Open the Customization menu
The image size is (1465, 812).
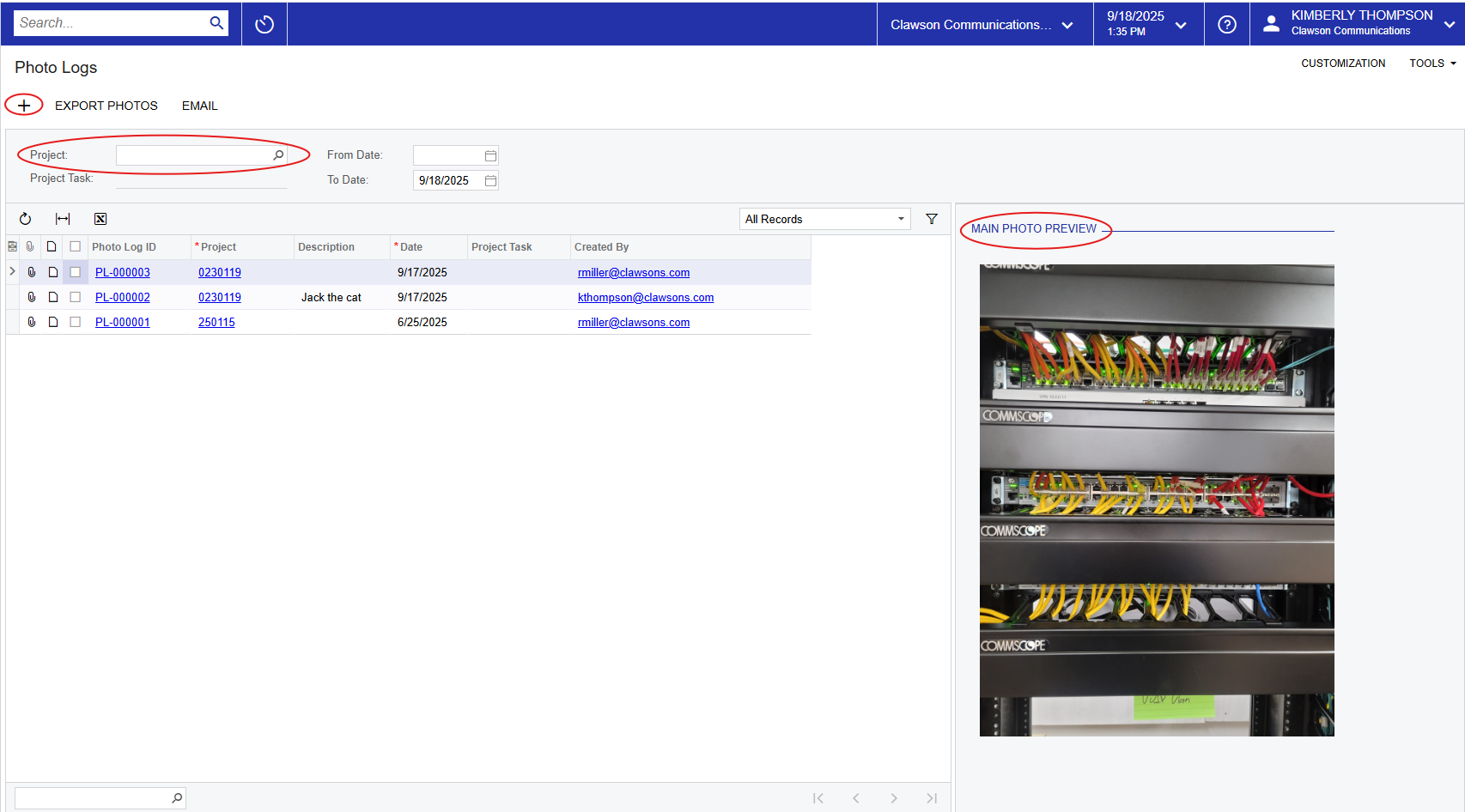tap(1343, 64)
